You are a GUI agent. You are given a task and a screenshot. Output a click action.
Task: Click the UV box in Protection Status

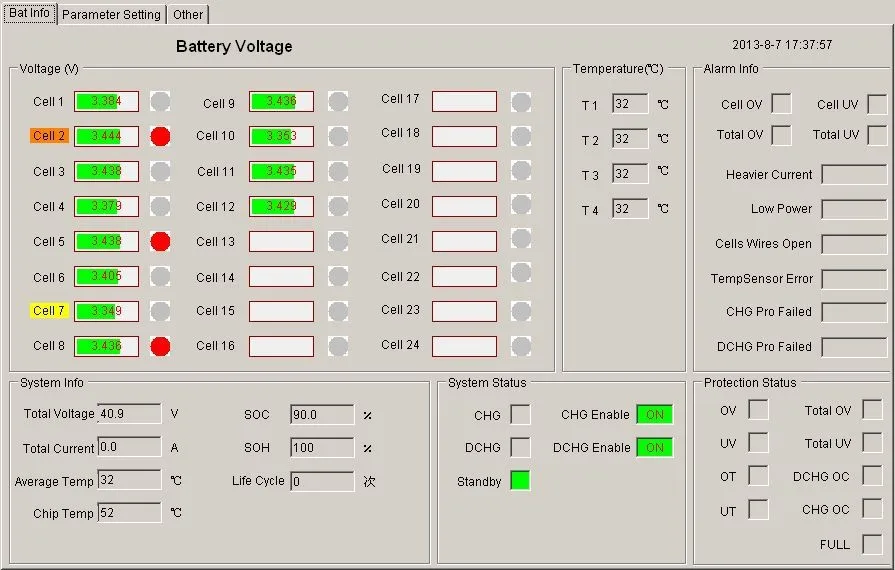[758, 443]
